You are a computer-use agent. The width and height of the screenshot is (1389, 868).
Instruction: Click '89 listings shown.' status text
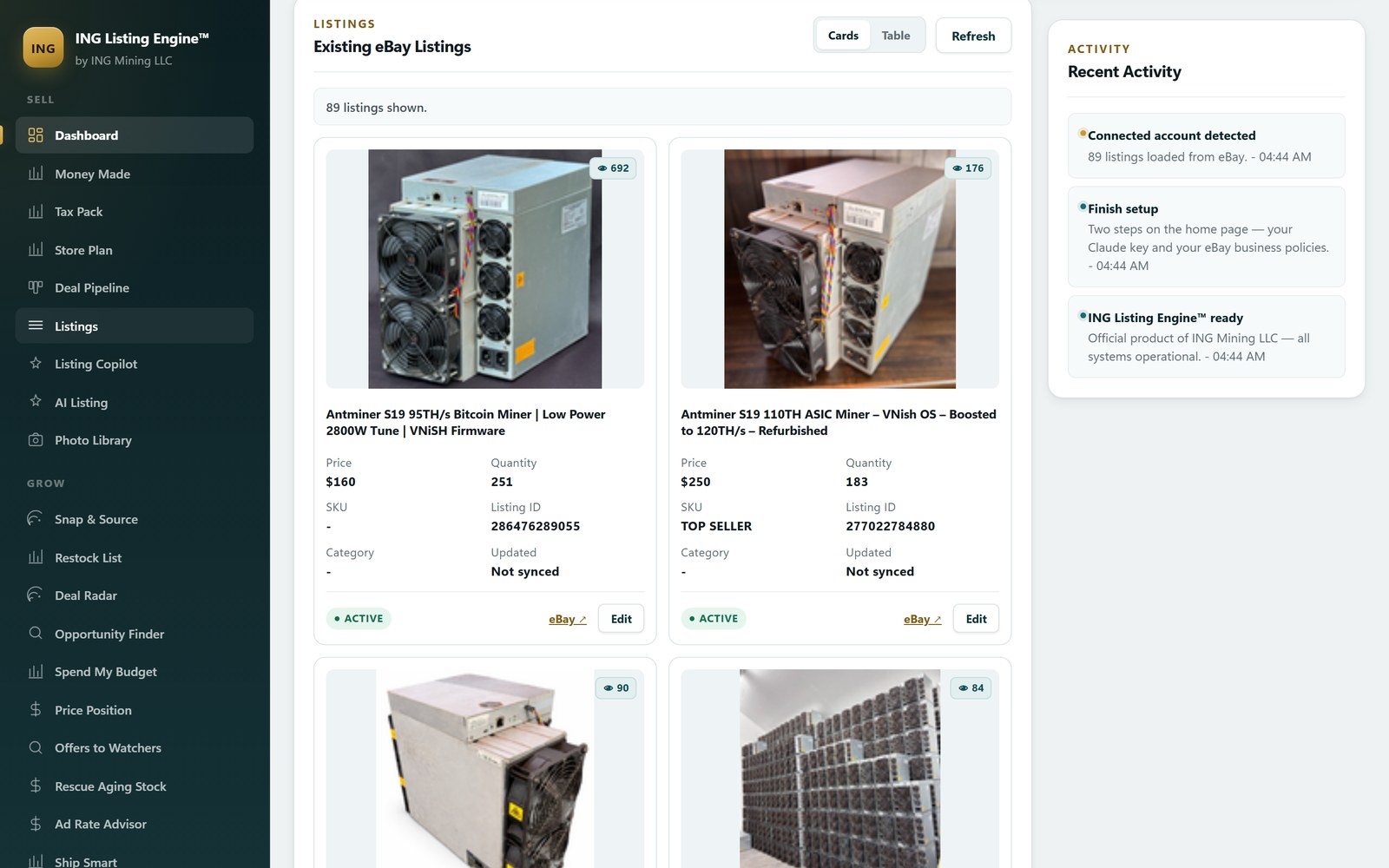[x=376, y=108]
